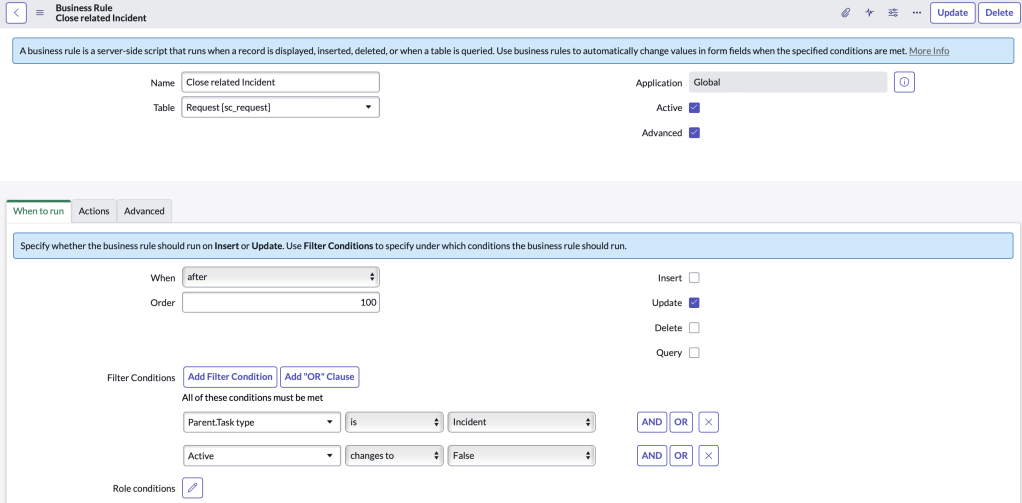This screenshot has height=503, width=1022.
Task: Uncheck the Active checkbox
Action: 694,108
